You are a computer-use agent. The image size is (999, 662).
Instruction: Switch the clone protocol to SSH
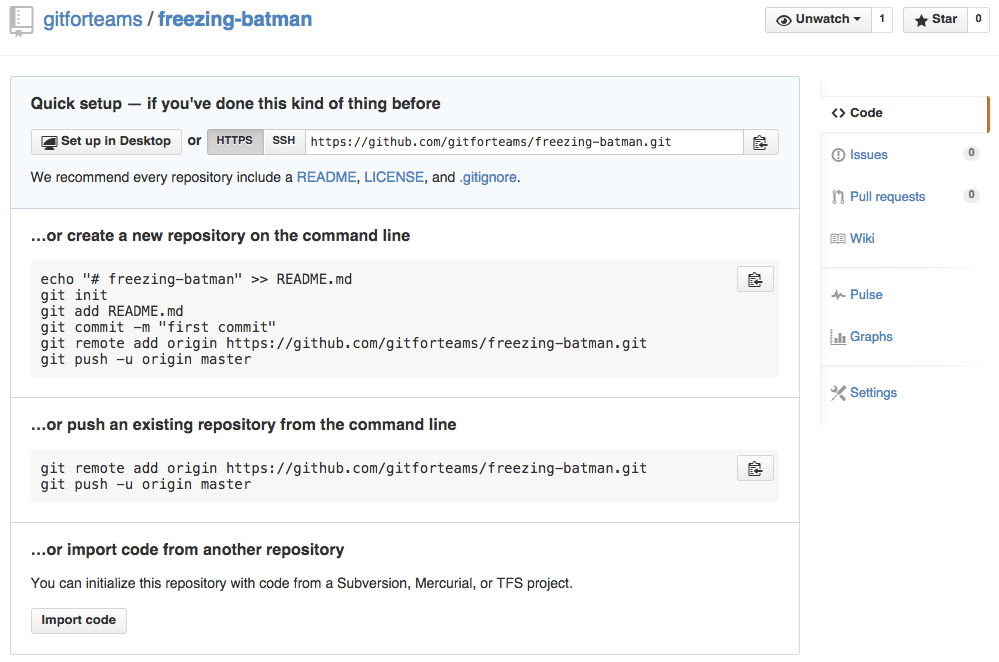[x=283, y=141]
